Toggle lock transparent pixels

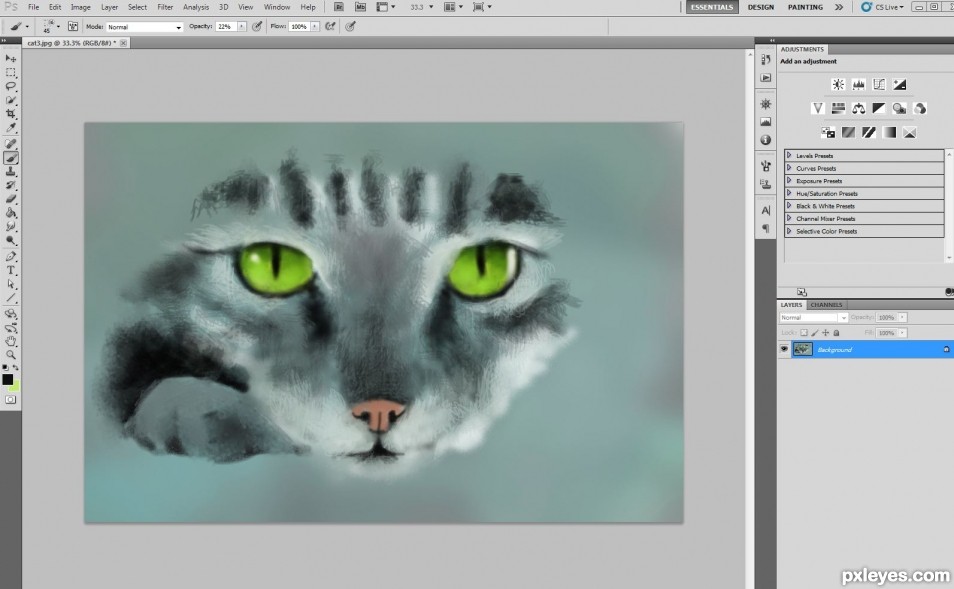click(x=804, y=333)
